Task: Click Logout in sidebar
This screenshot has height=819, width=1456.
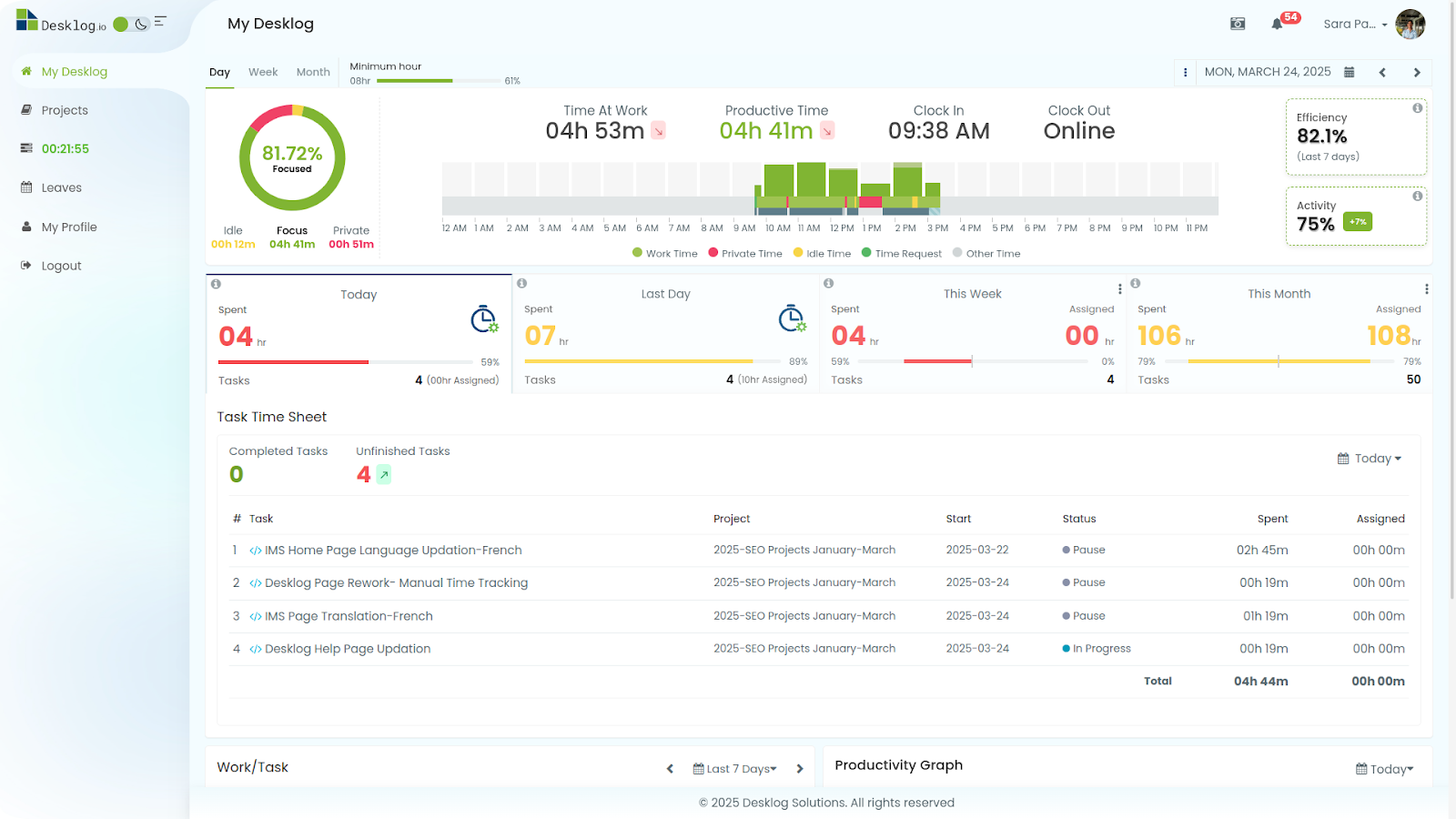Action: tap(61, 266)
